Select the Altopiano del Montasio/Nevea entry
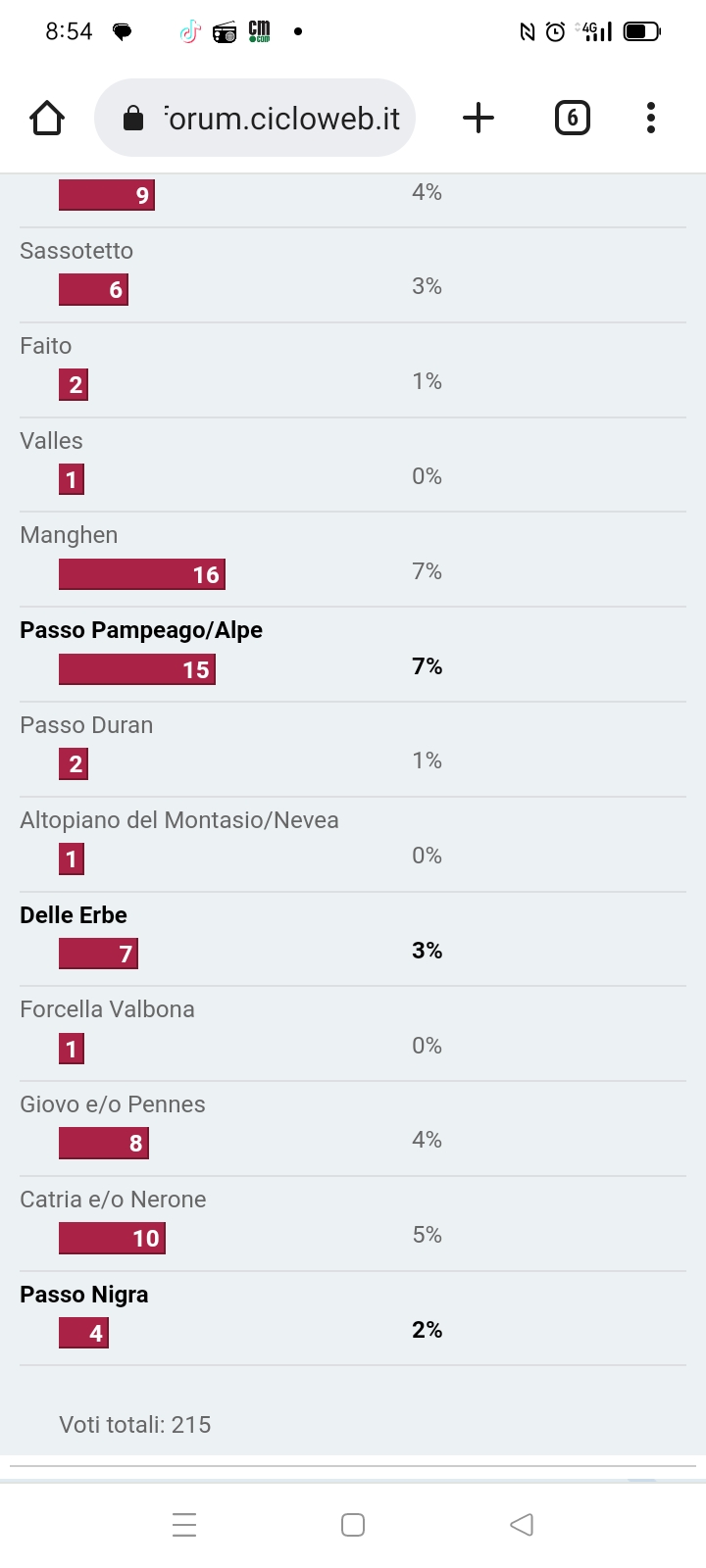This screenshot has width=706, height=1568. tap(179, 820)
